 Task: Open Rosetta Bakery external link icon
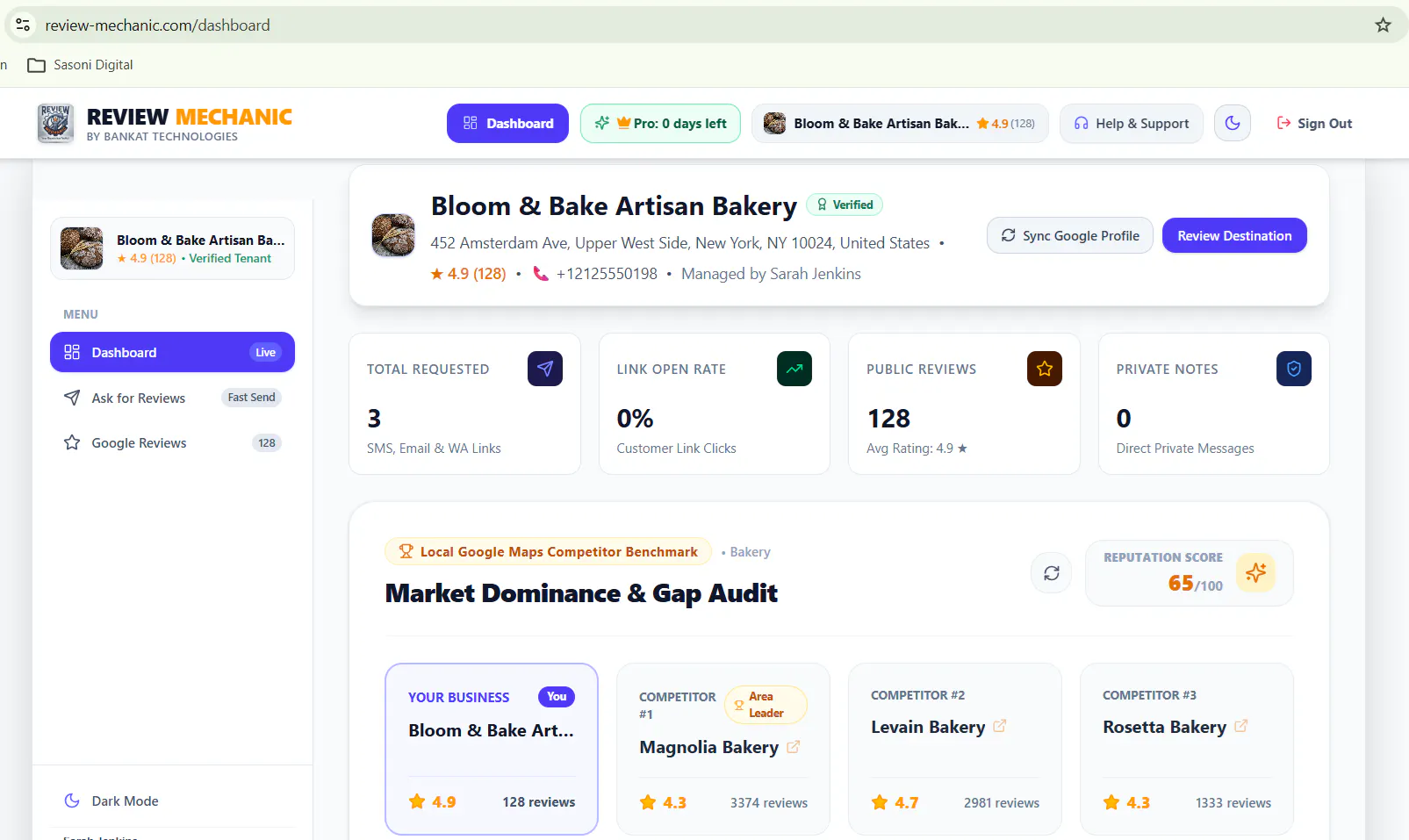click(1241, 727)
